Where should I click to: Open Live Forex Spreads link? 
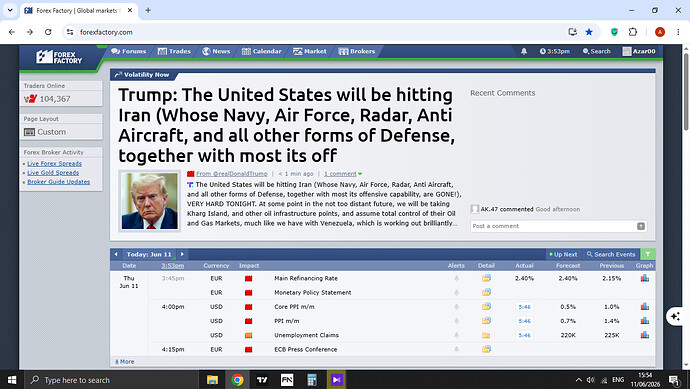click(x=55, y=163)
